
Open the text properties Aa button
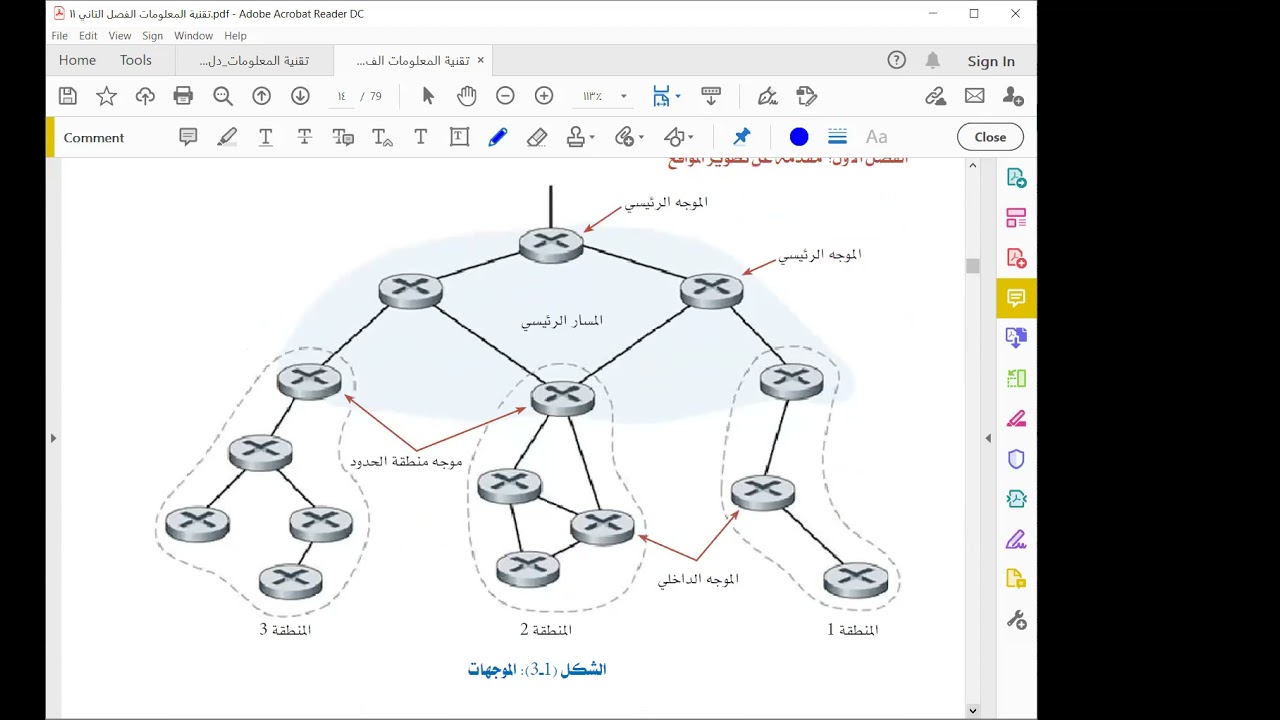(877, 137)
